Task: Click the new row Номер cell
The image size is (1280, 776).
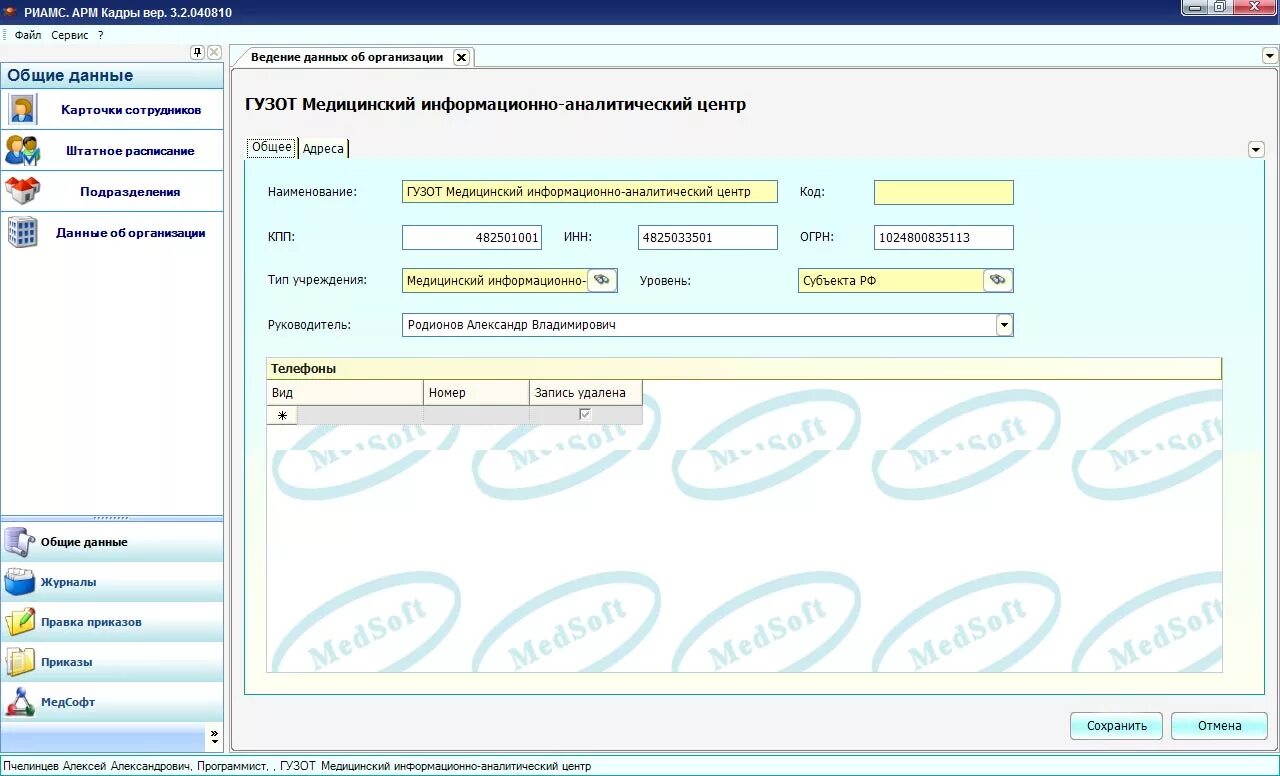Action: (x=476, y=414)
